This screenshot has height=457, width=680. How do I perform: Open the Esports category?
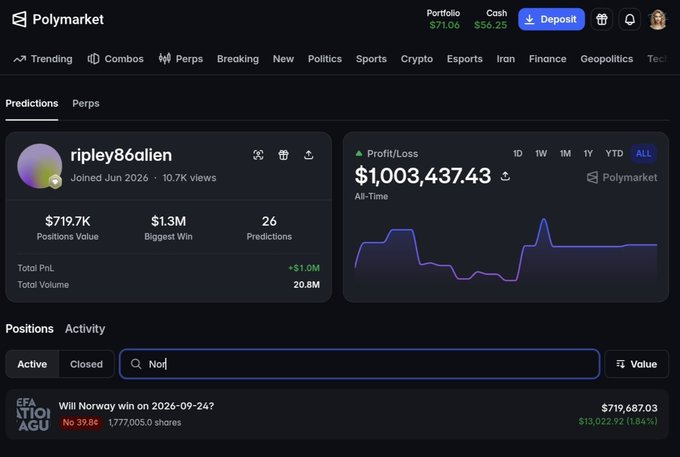464,59
